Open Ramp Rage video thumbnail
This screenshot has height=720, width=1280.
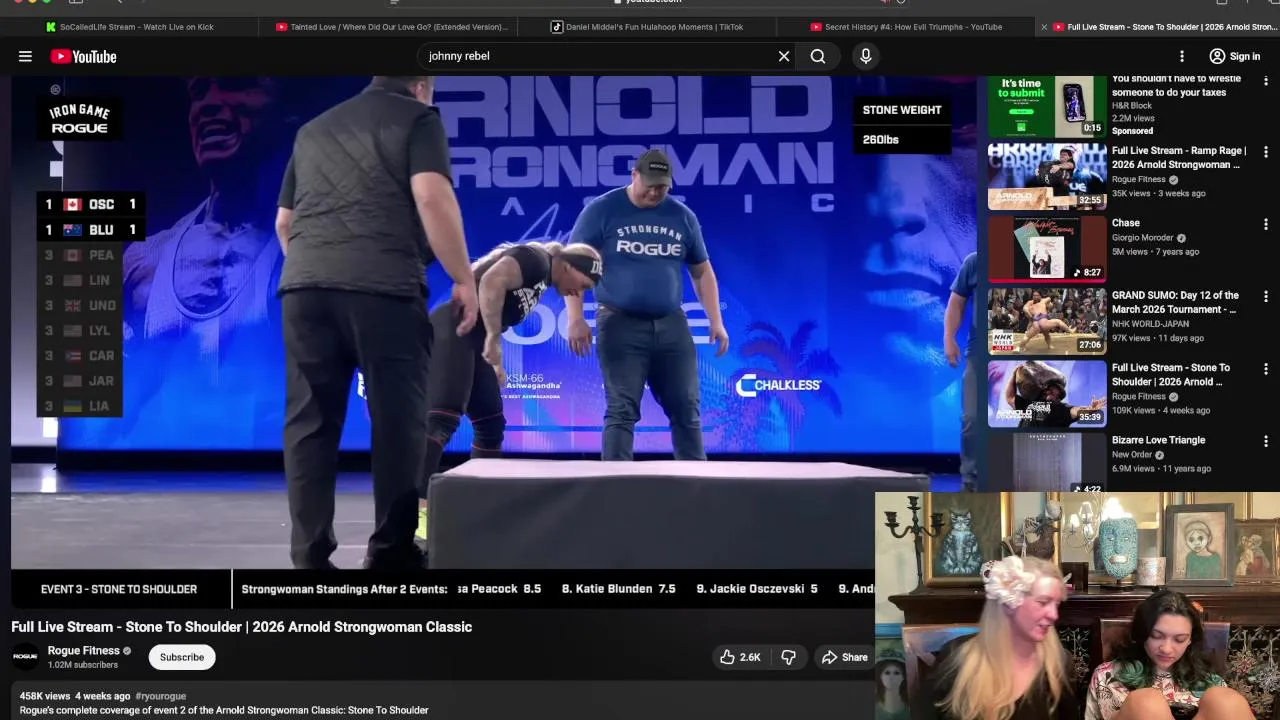tap(1047, 177)
